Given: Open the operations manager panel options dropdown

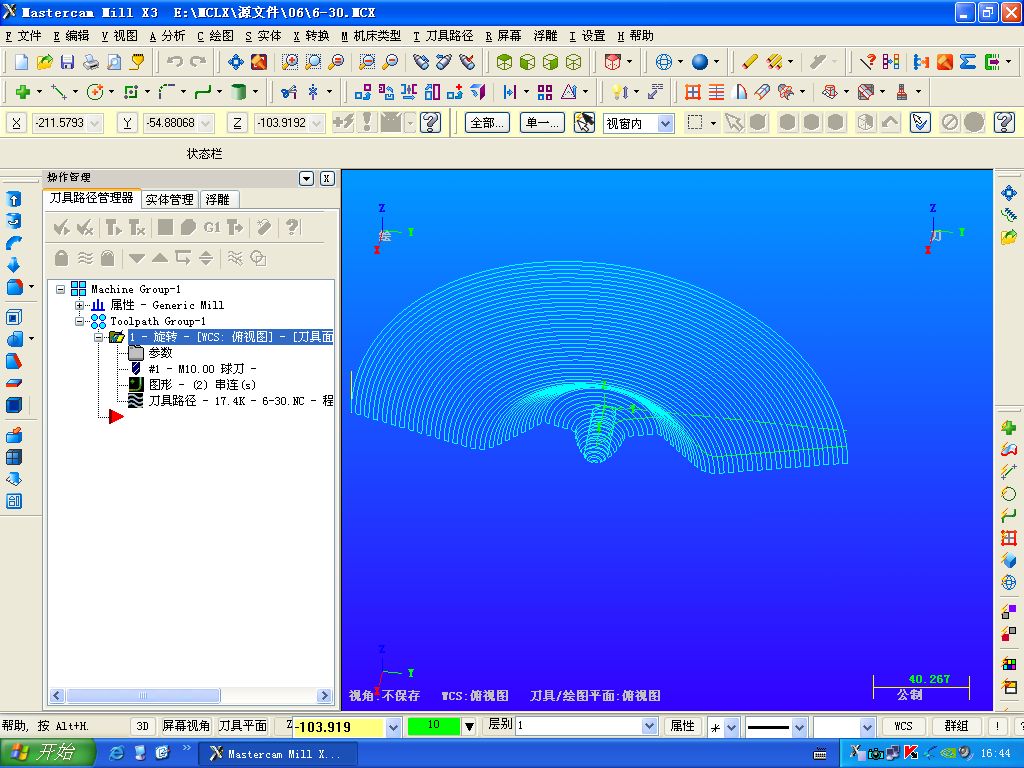Looking at the screenshot, I should pos(306,178).
